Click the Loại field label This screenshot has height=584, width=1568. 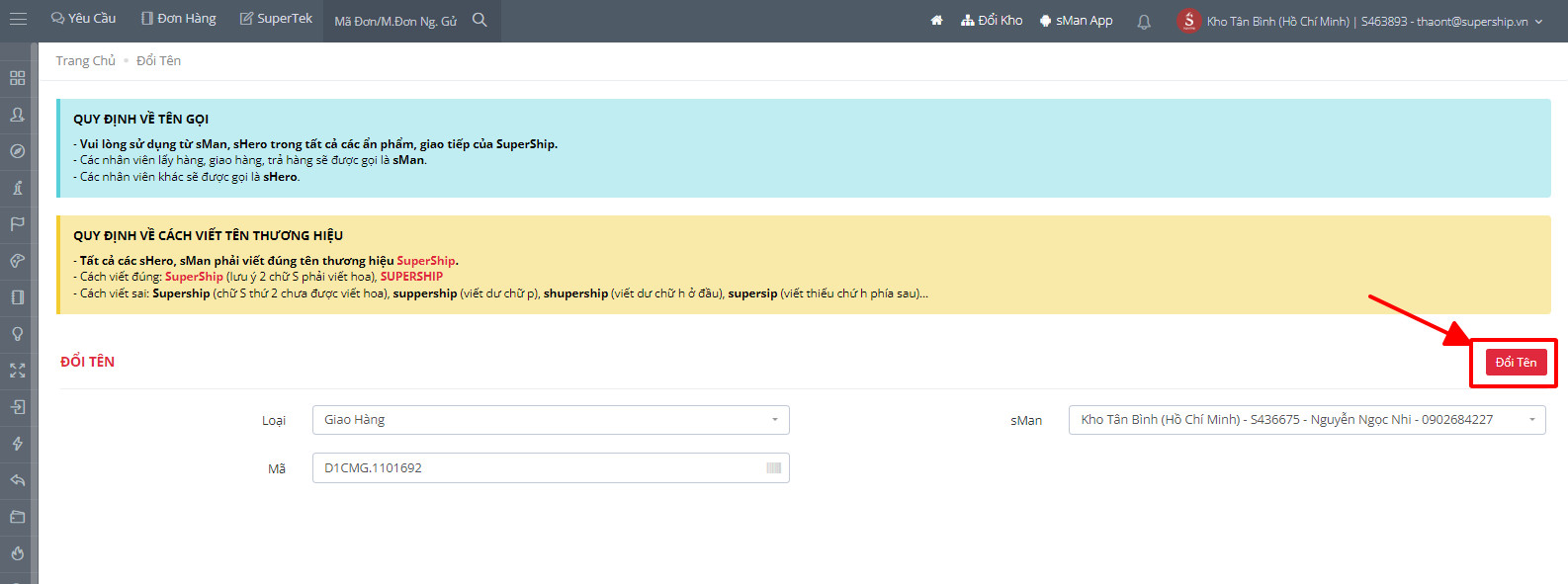[274, 421]
